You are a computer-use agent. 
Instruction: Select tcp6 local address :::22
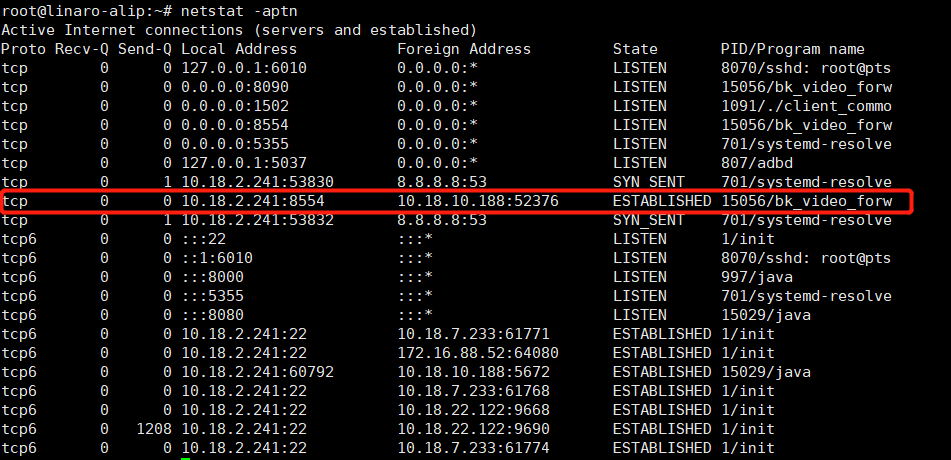[x=203, y=239]
